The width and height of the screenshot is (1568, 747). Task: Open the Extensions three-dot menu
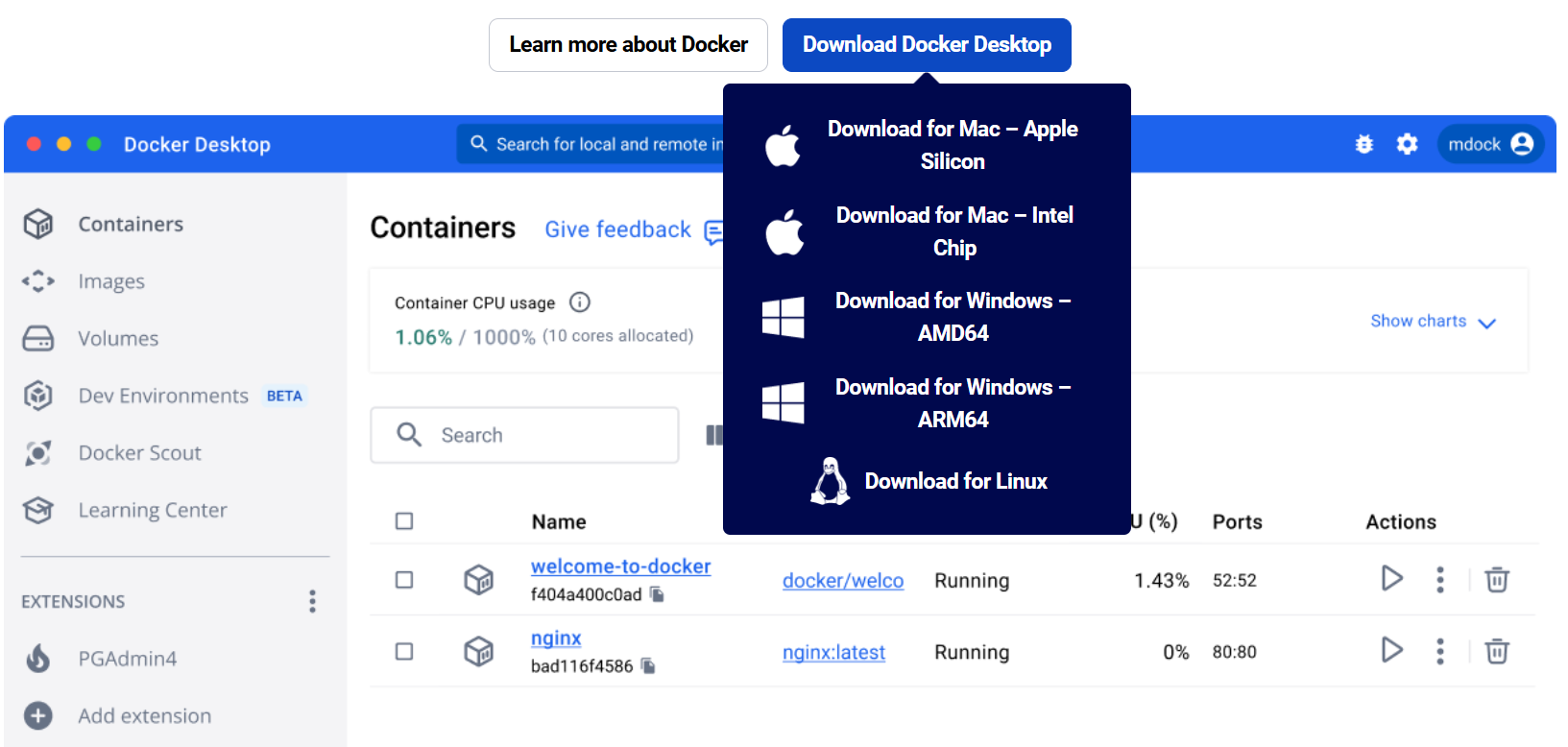(x=312, y=602)
